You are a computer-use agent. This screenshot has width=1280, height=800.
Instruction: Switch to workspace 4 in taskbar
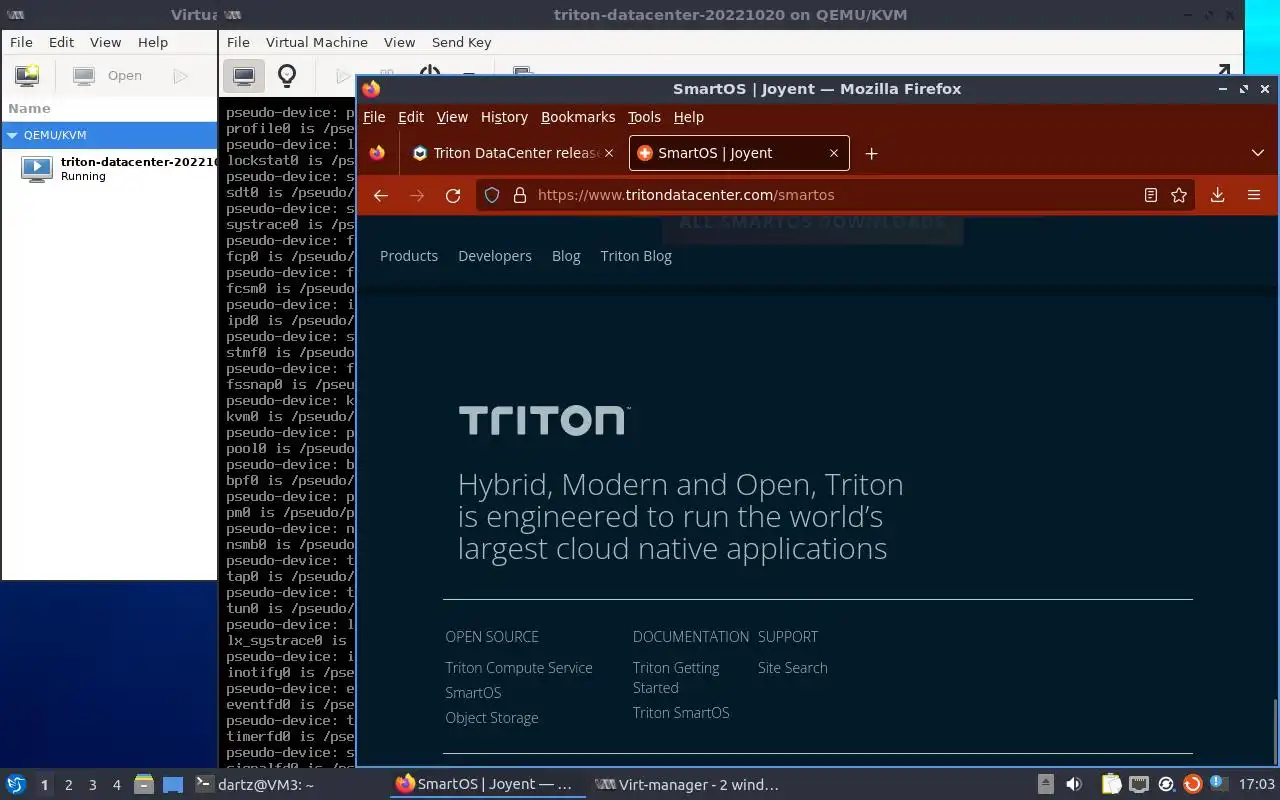tap(116, 785)
